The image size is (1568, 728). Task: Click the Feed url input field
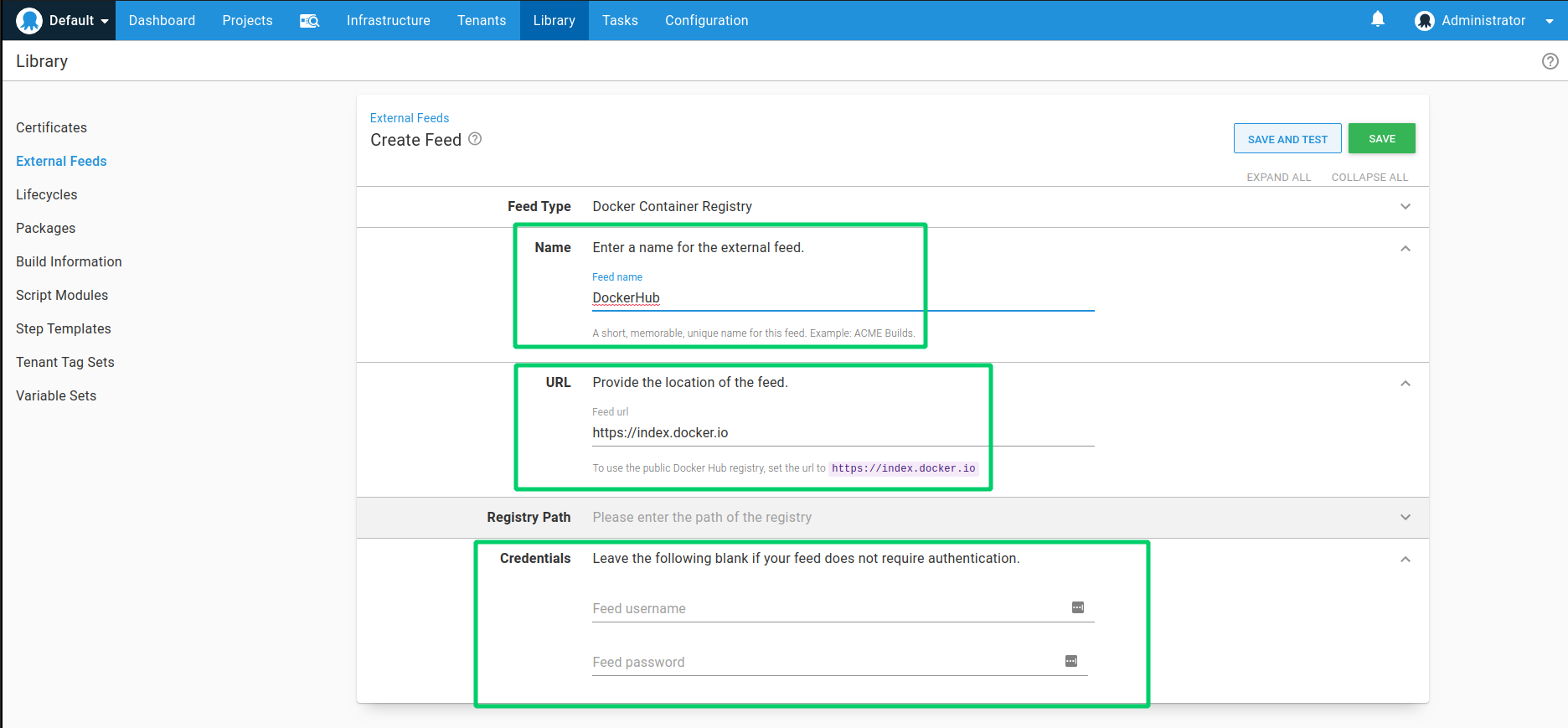[842, 433]
